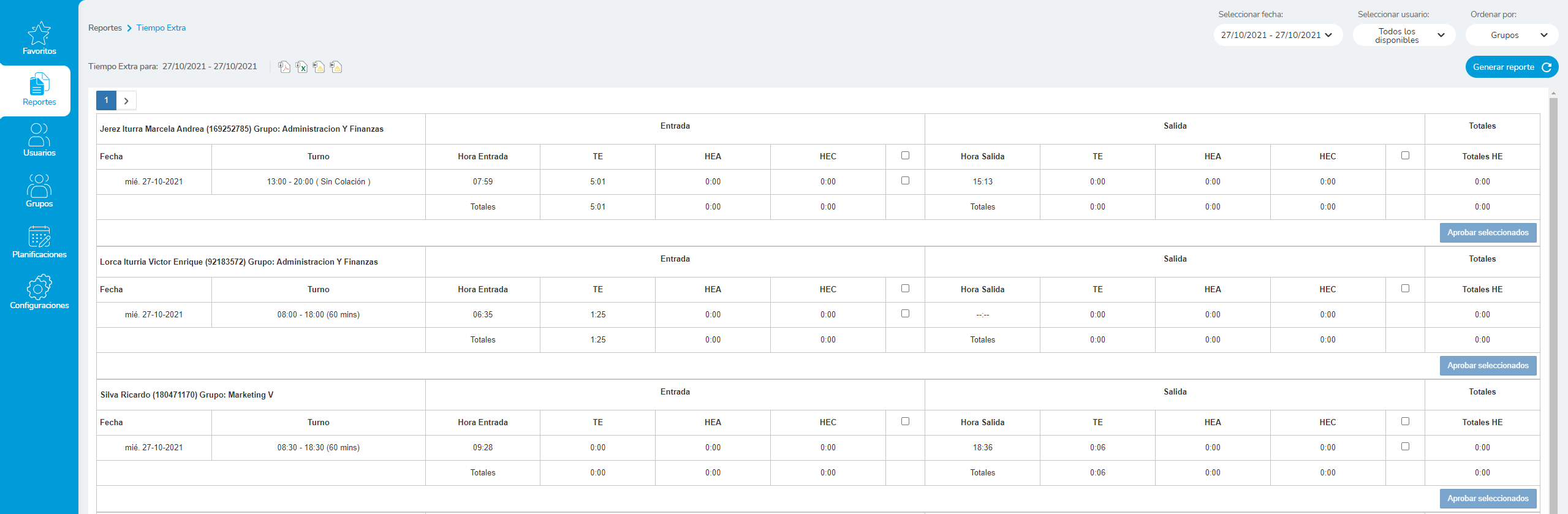
Task: Select the Reportes sidebar icon
Action: [x=39, y=89]
